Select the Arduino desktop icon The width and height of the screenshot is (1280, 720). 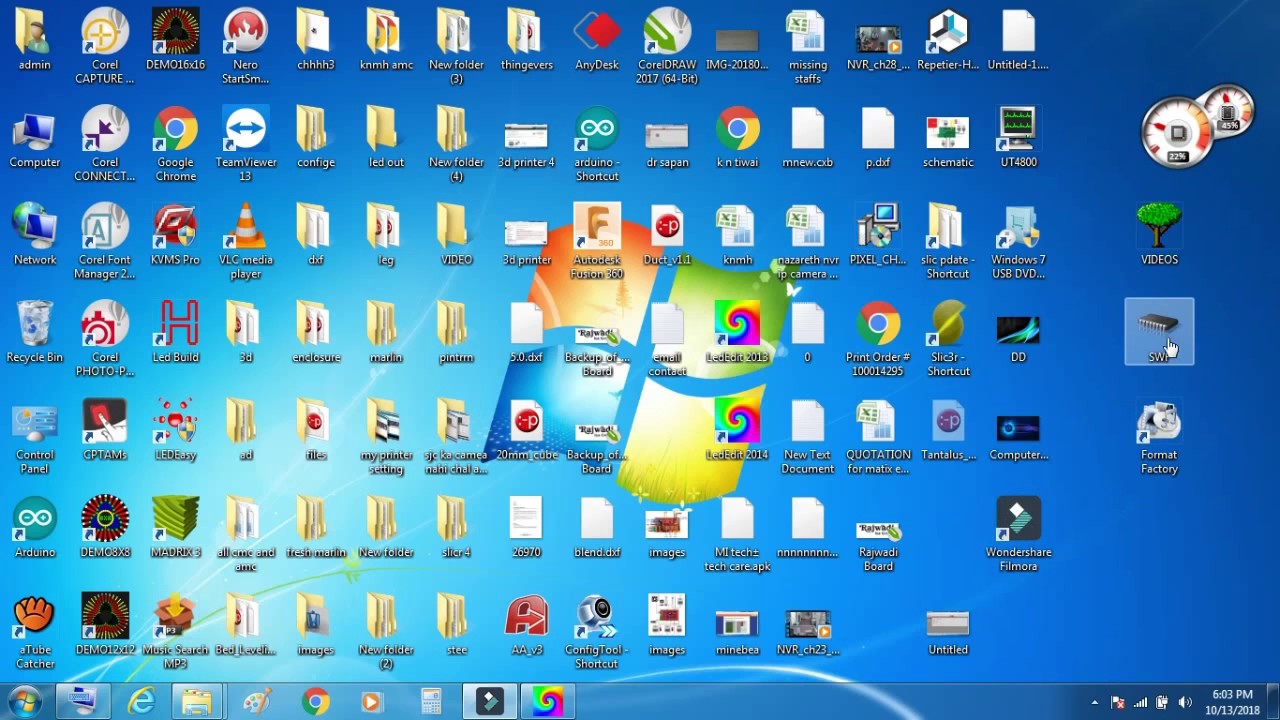[35, 529]
